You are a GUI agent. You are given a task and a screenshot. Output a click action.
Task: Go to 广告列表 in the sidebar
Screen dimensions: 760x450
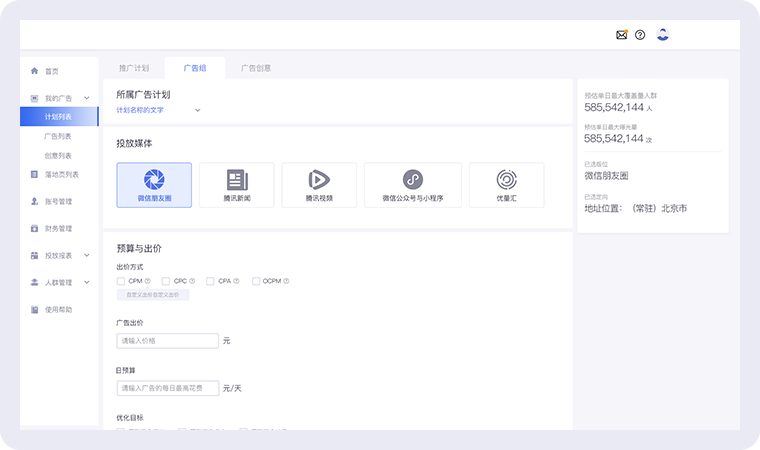(x=57, y=136)
